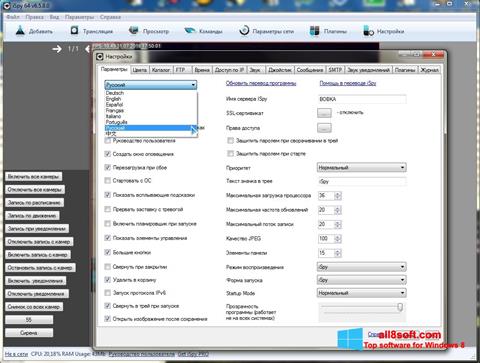This screenshot has height=363, width=480.
Task: Open the Справка menu
Action: [x=110, y=17]
